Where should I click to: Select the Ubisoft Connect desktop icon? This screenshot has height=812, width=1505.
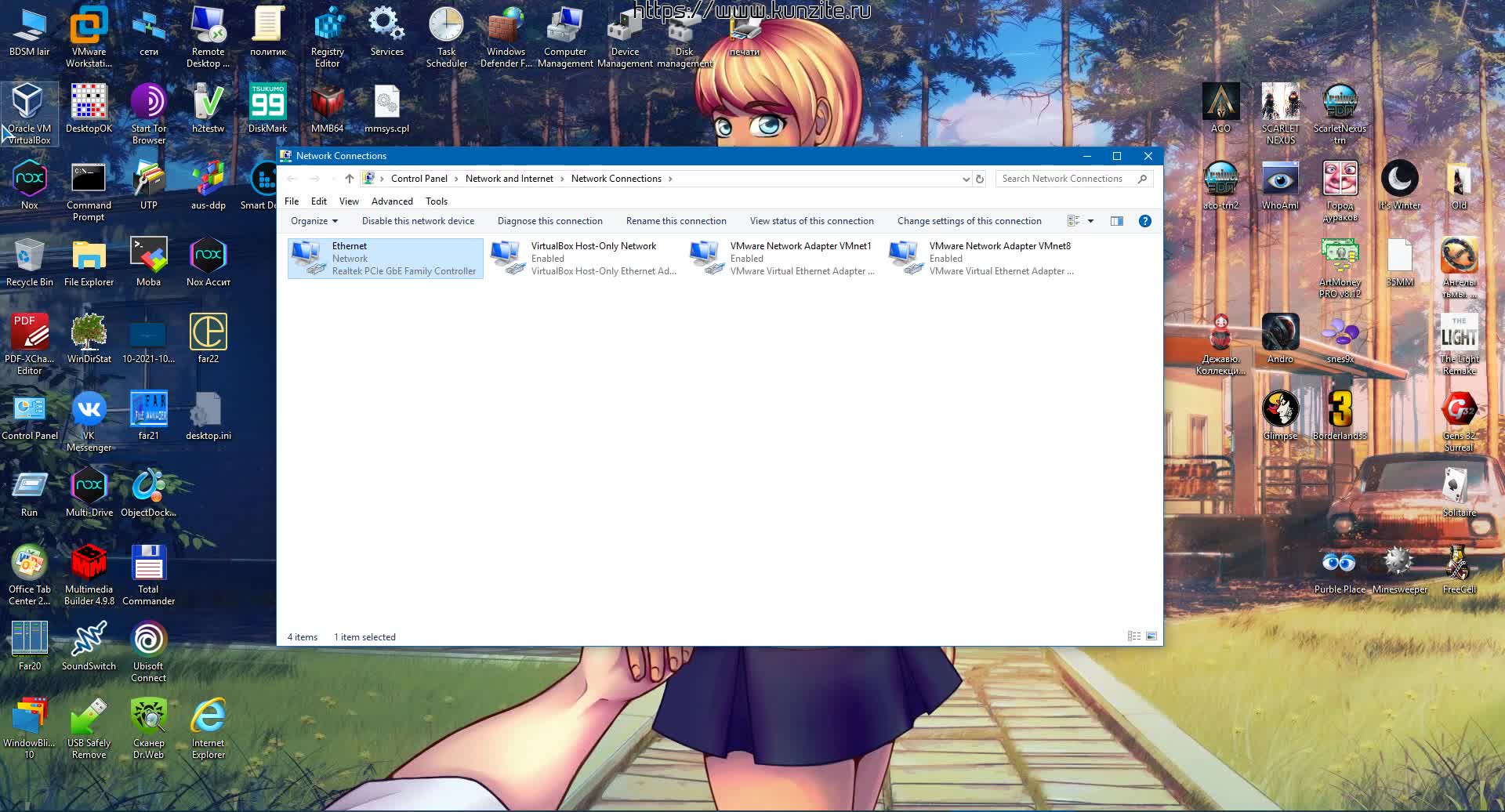pyautogui.click(x=148, y=651)
